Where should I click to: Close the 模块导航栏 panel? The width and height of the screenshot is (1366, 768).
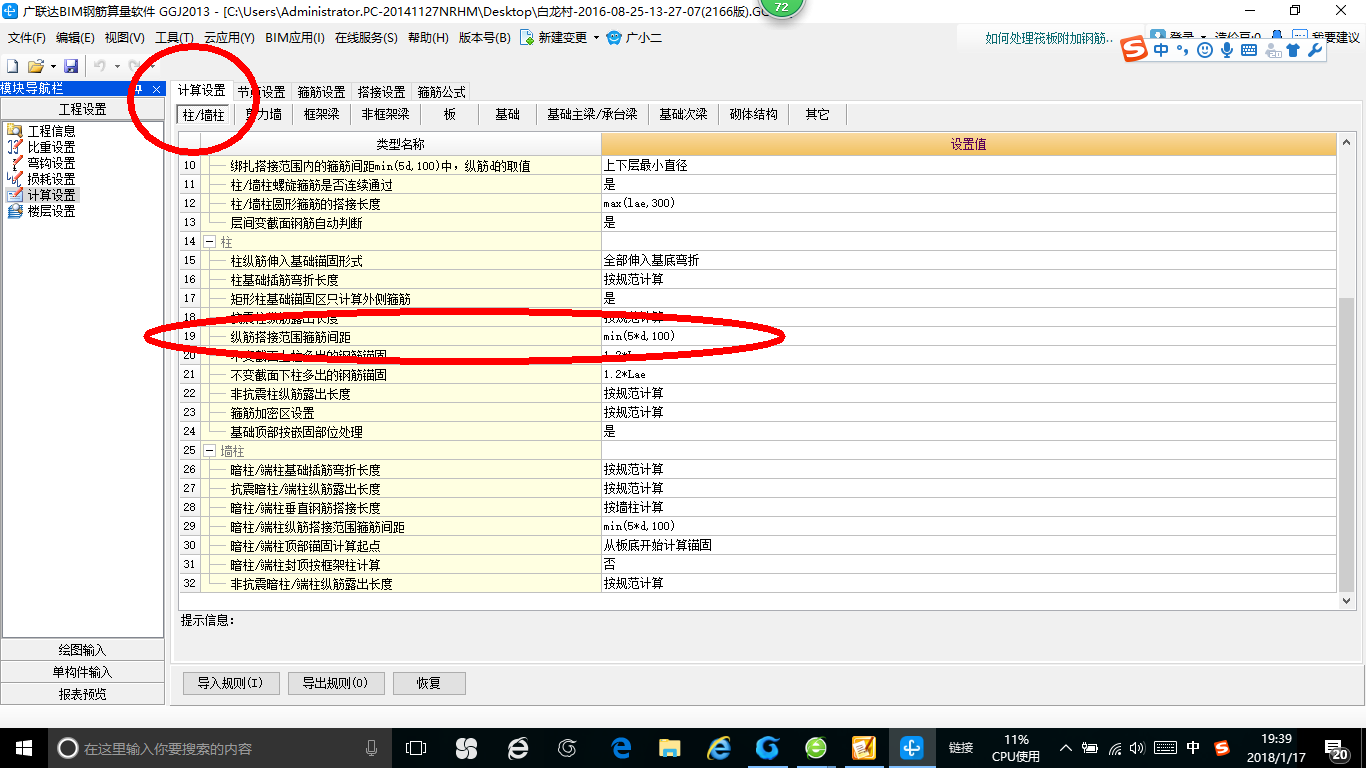tap(156, 89)
